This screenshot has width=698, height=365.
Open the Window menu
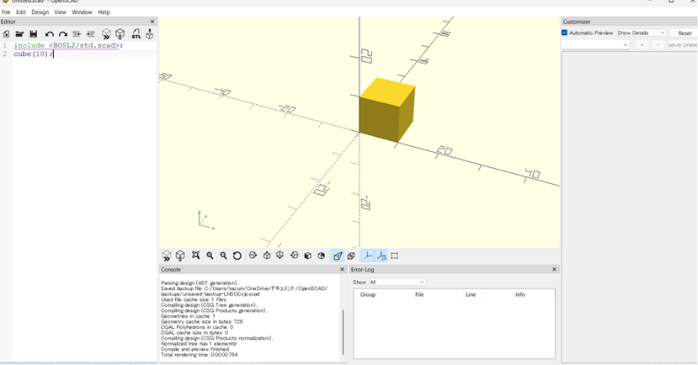coord(82,12)
